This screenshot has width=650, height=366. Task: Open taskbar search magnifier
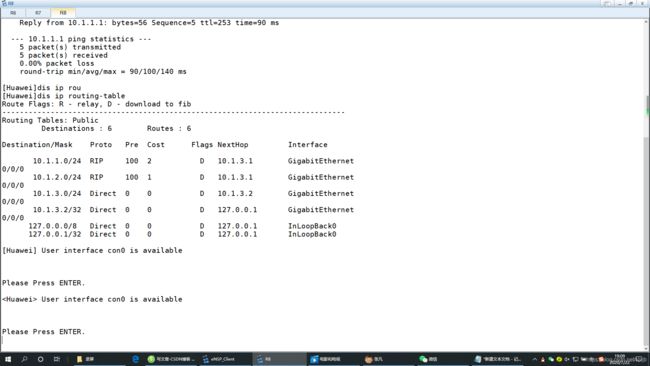pos(24,359)
